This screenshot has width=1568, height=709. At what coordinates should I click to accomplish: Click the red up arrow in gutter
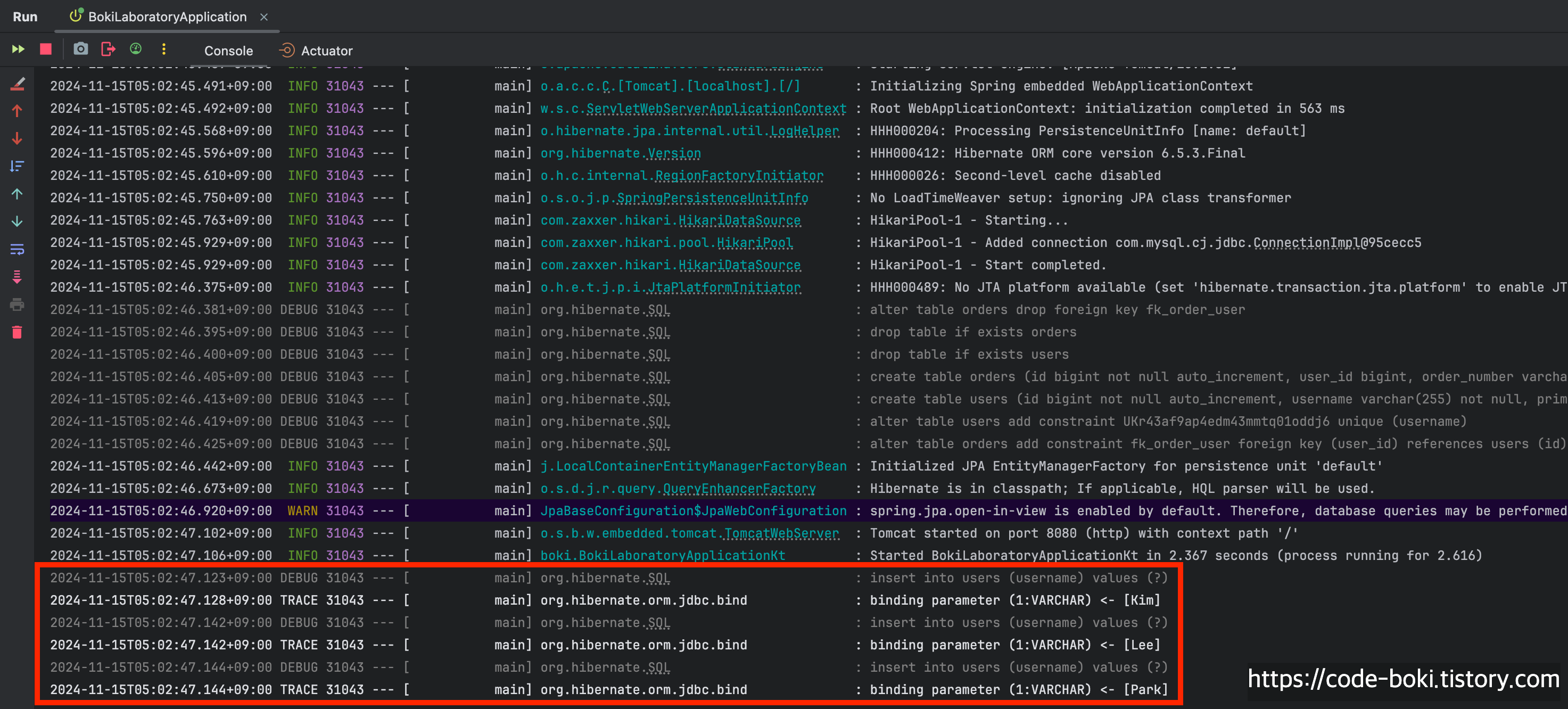tap(17, 111)
